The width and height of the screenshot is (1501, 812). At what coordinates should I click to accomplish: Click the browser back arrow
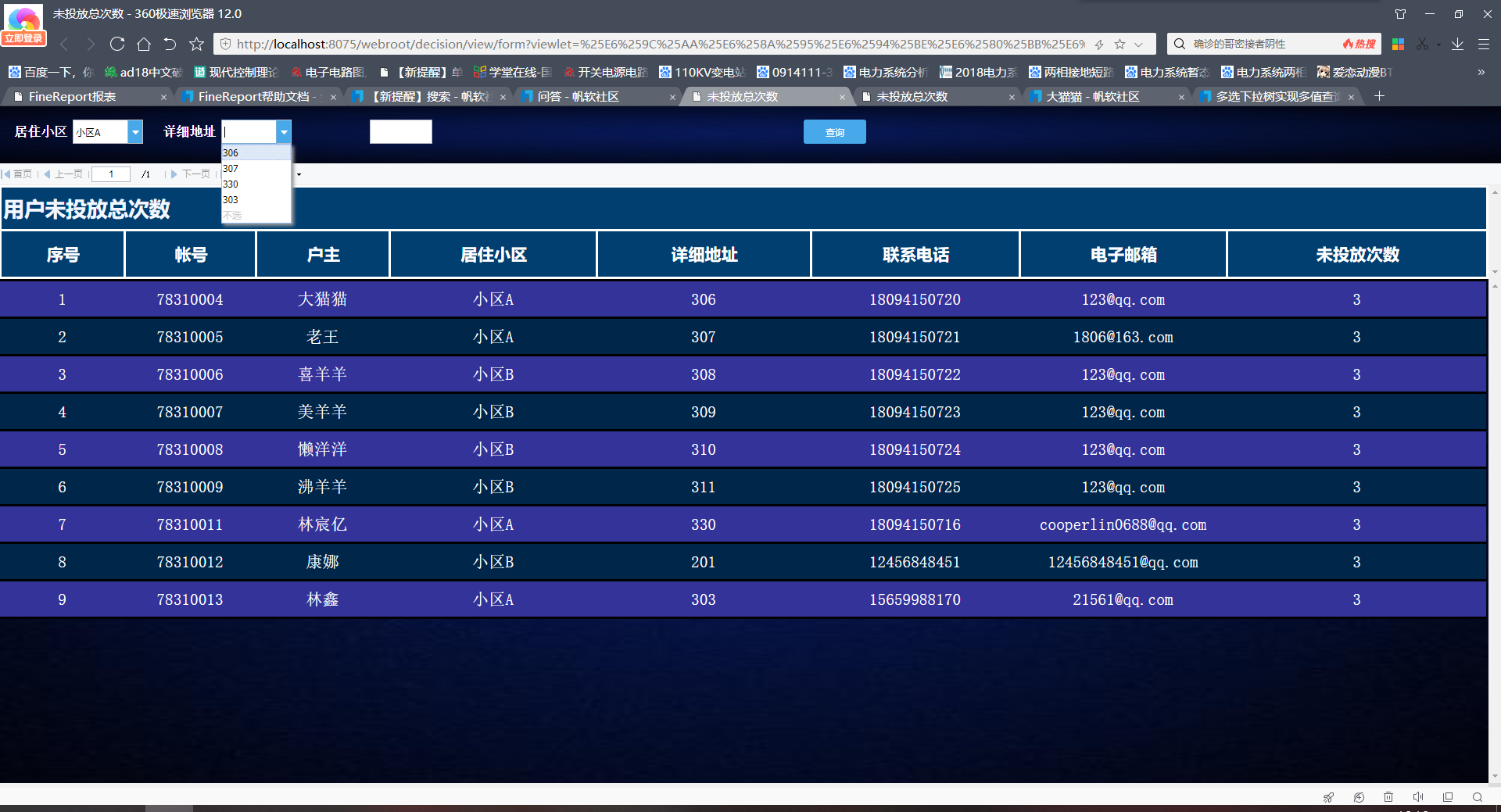[65, 44]
